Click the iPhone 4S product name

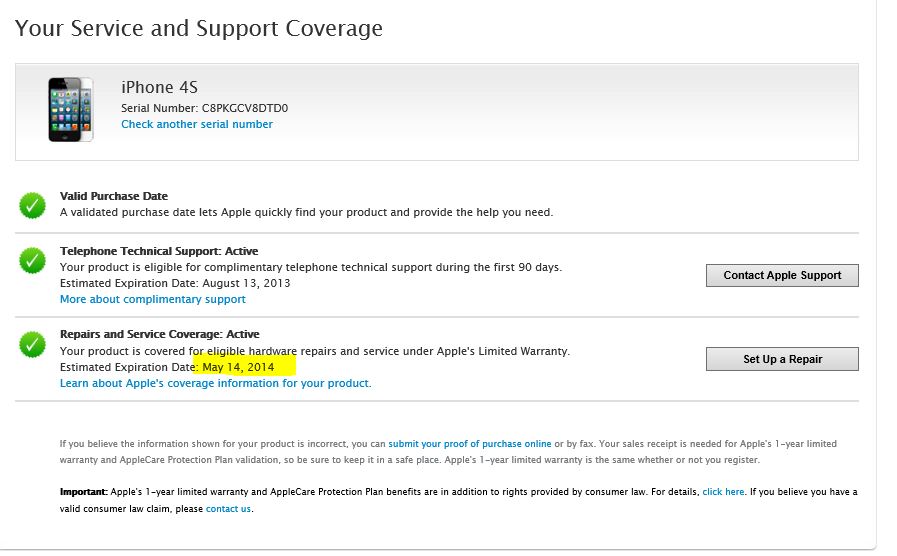click(159, 88)
